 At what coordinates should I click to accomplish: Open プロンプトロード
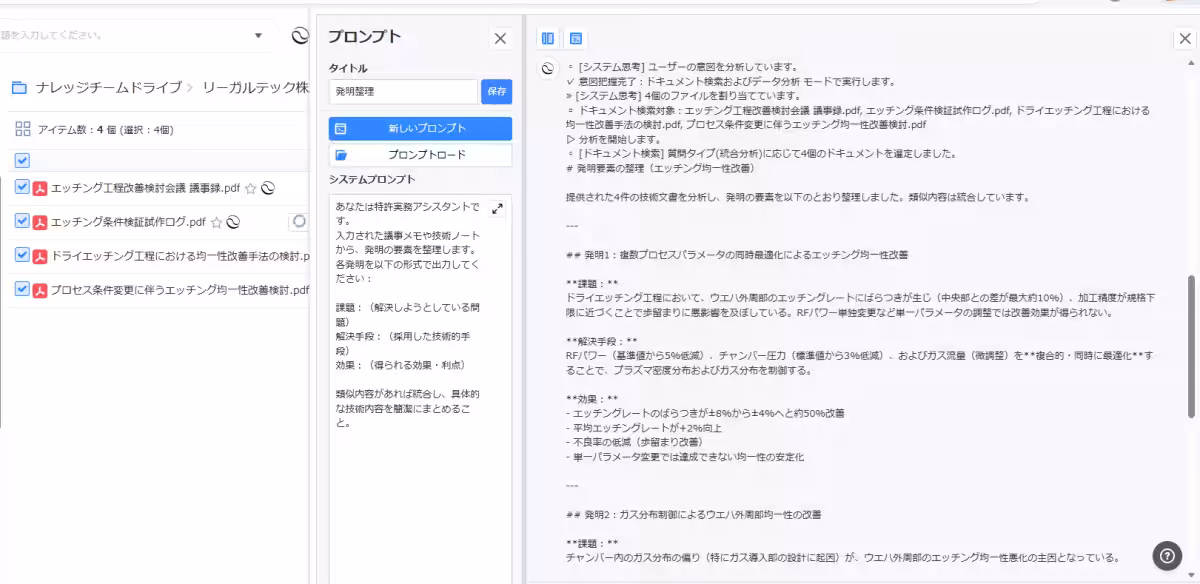419,152
